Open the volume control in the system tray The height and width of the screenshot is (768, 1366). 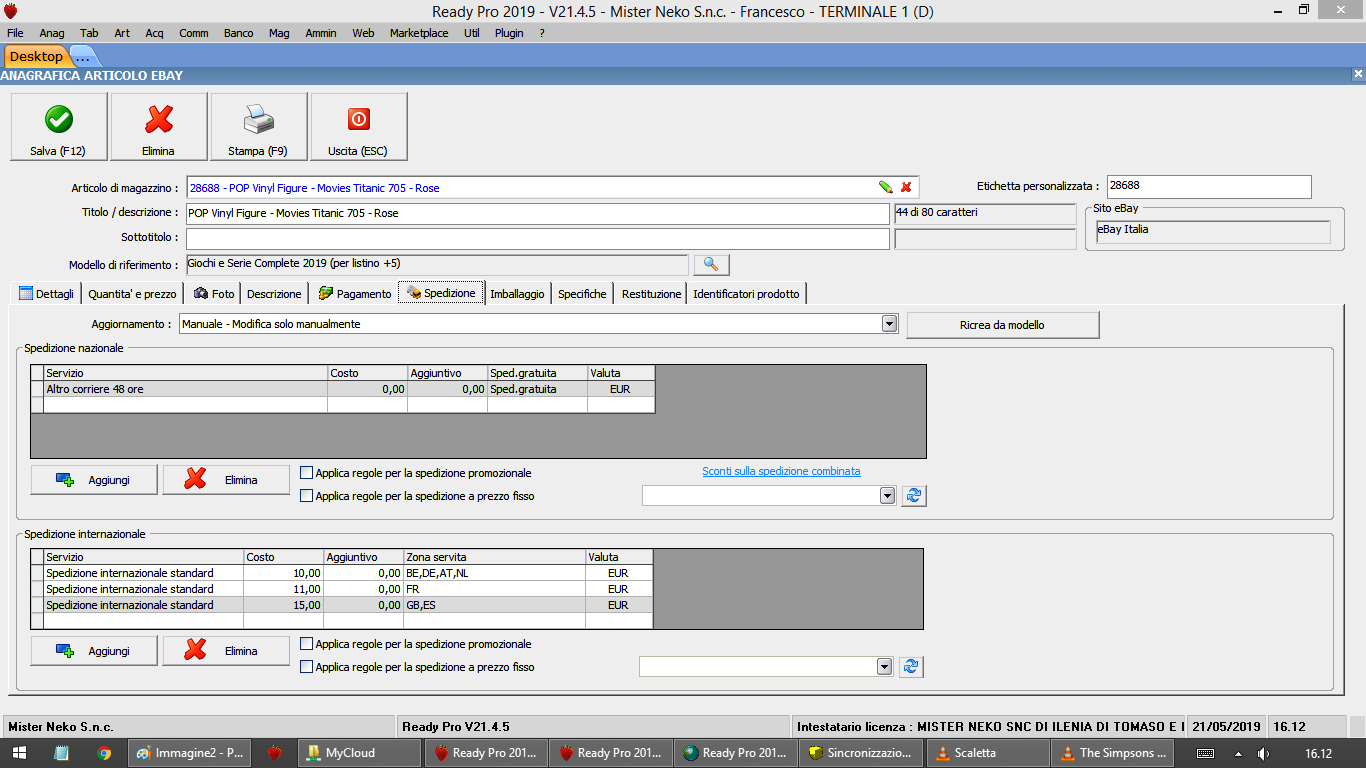1264,753
